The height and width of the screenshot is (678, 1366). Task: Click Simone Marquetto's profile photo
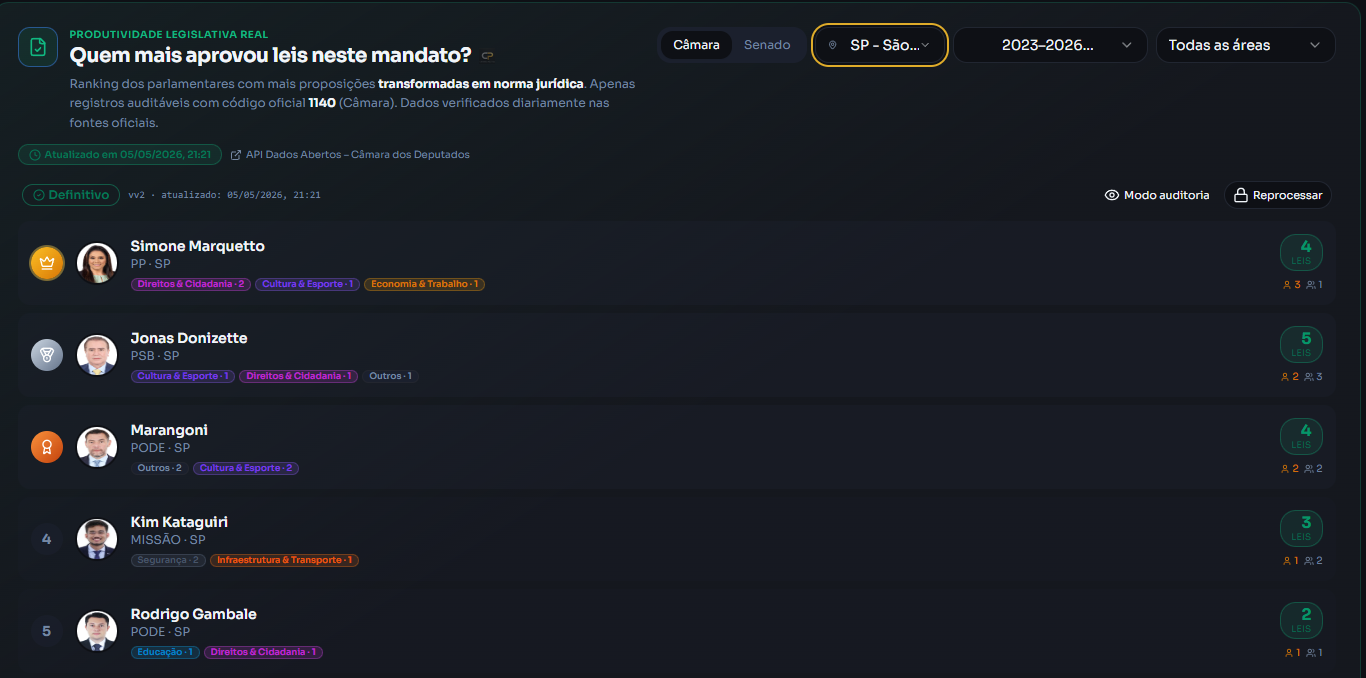(x=97, y=263)
